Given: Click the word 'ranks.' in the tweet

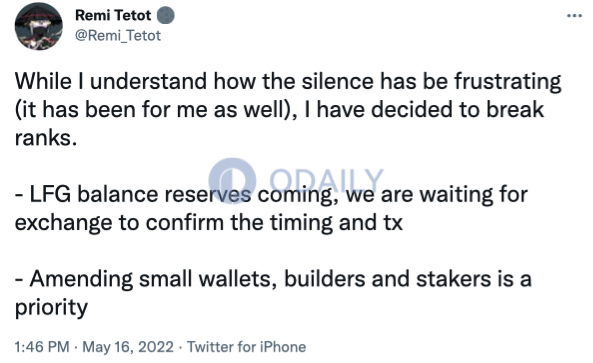Looking at the screenshot, I should [x=46, y=138].
